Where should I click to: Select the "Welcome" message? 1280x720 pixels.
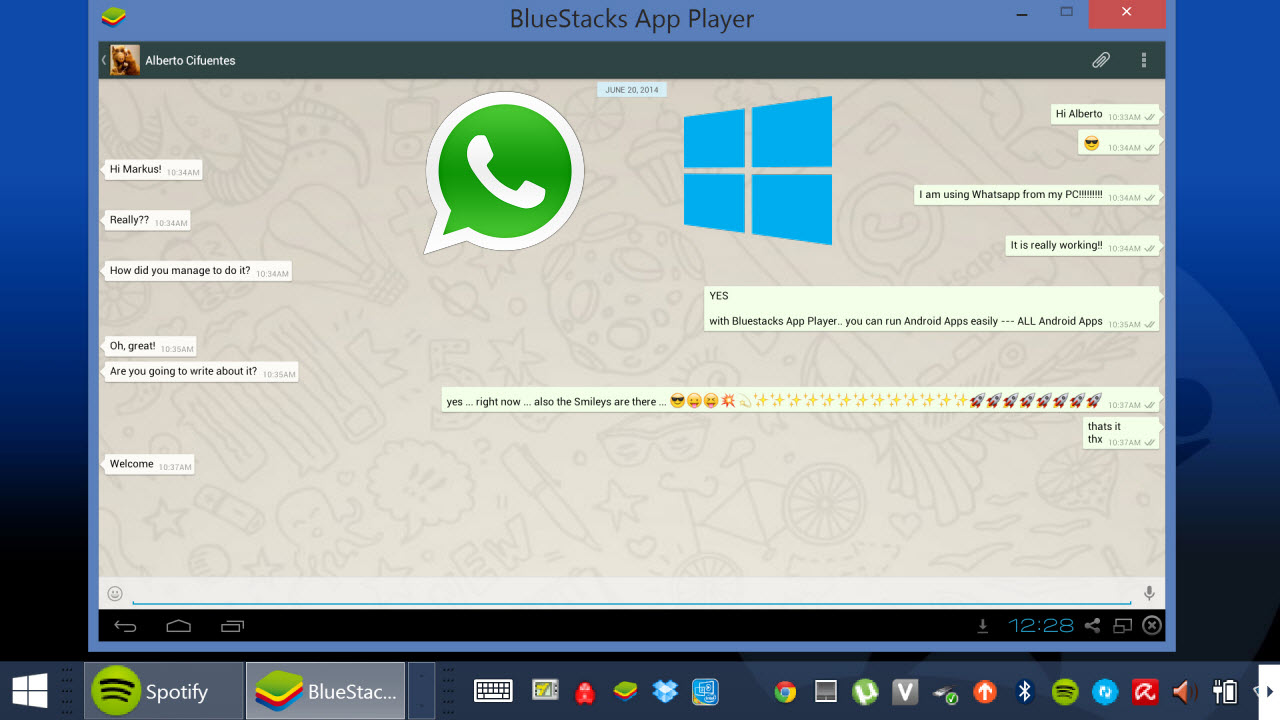[148, 465]
